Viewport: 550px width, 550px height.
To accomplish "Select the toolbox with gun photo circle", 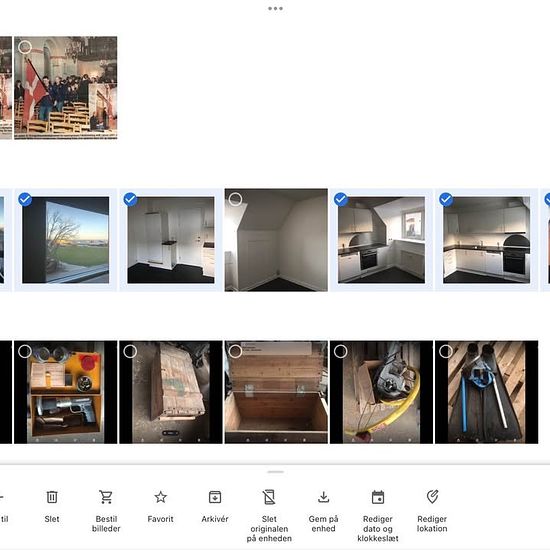I will click(x=25, y=351).
